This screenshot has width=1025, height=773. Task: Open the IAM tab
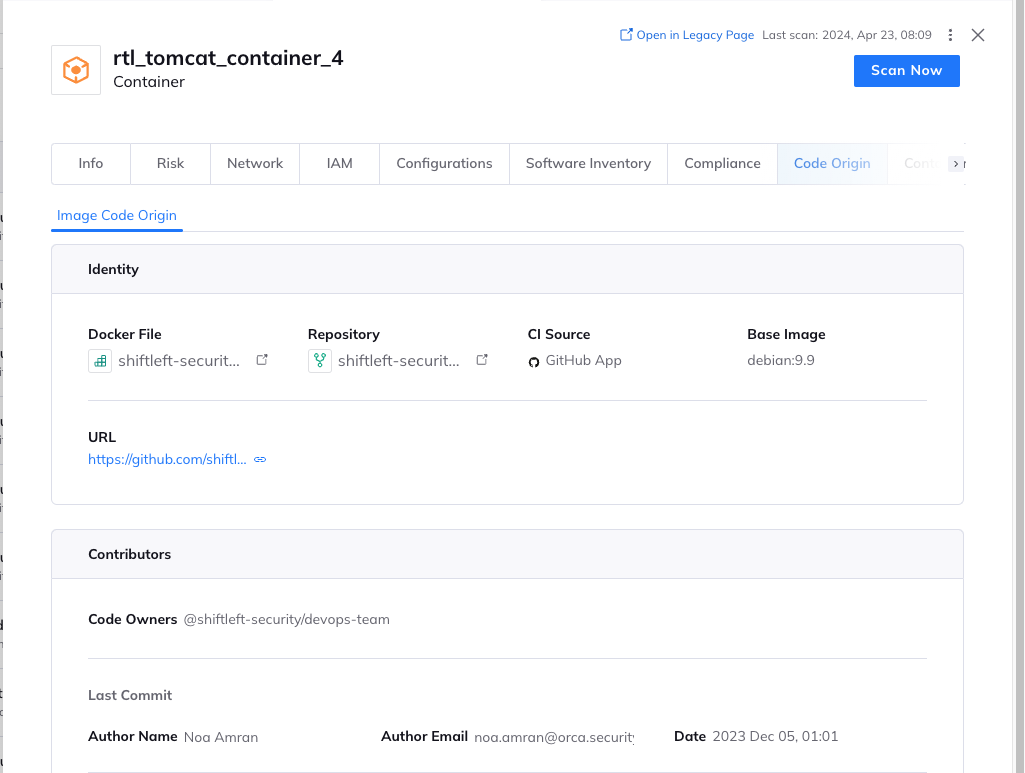point(339,163)
